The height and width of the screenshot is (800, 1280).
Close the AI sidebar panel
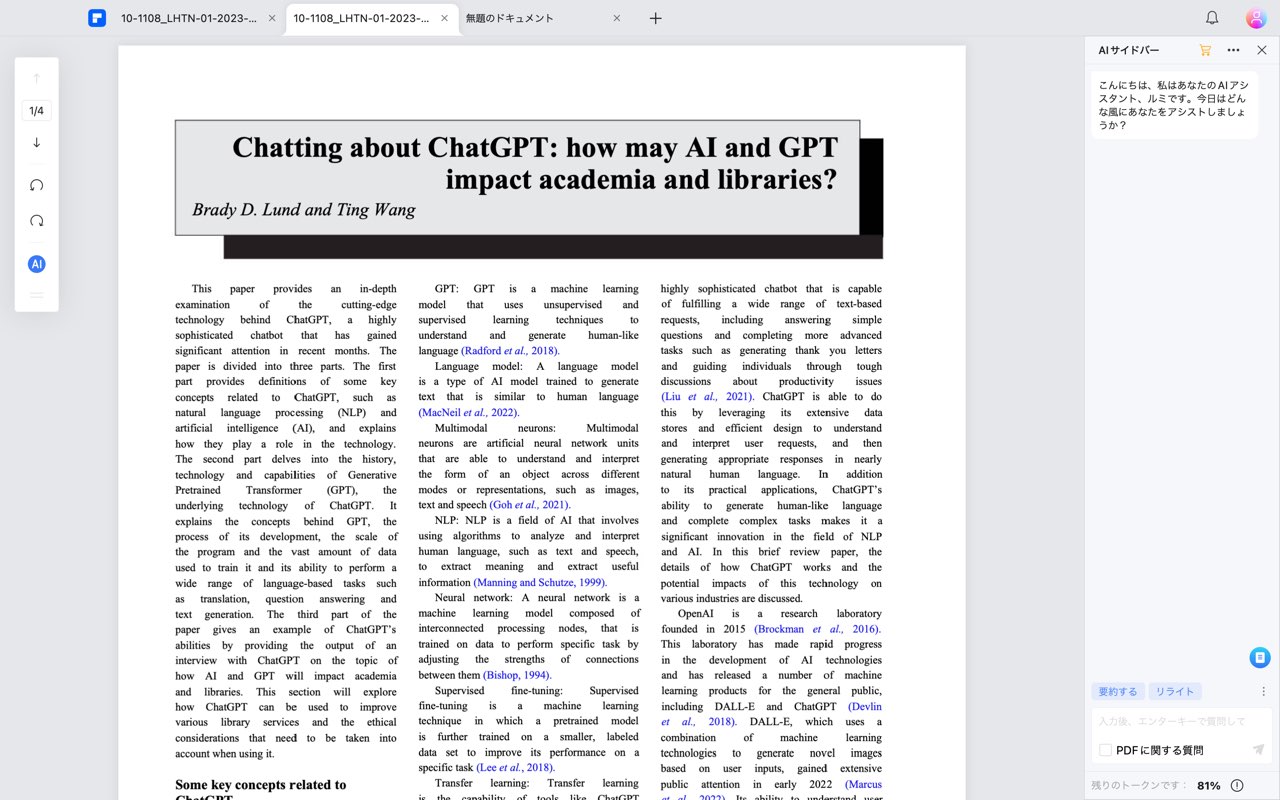[1261, 50]
